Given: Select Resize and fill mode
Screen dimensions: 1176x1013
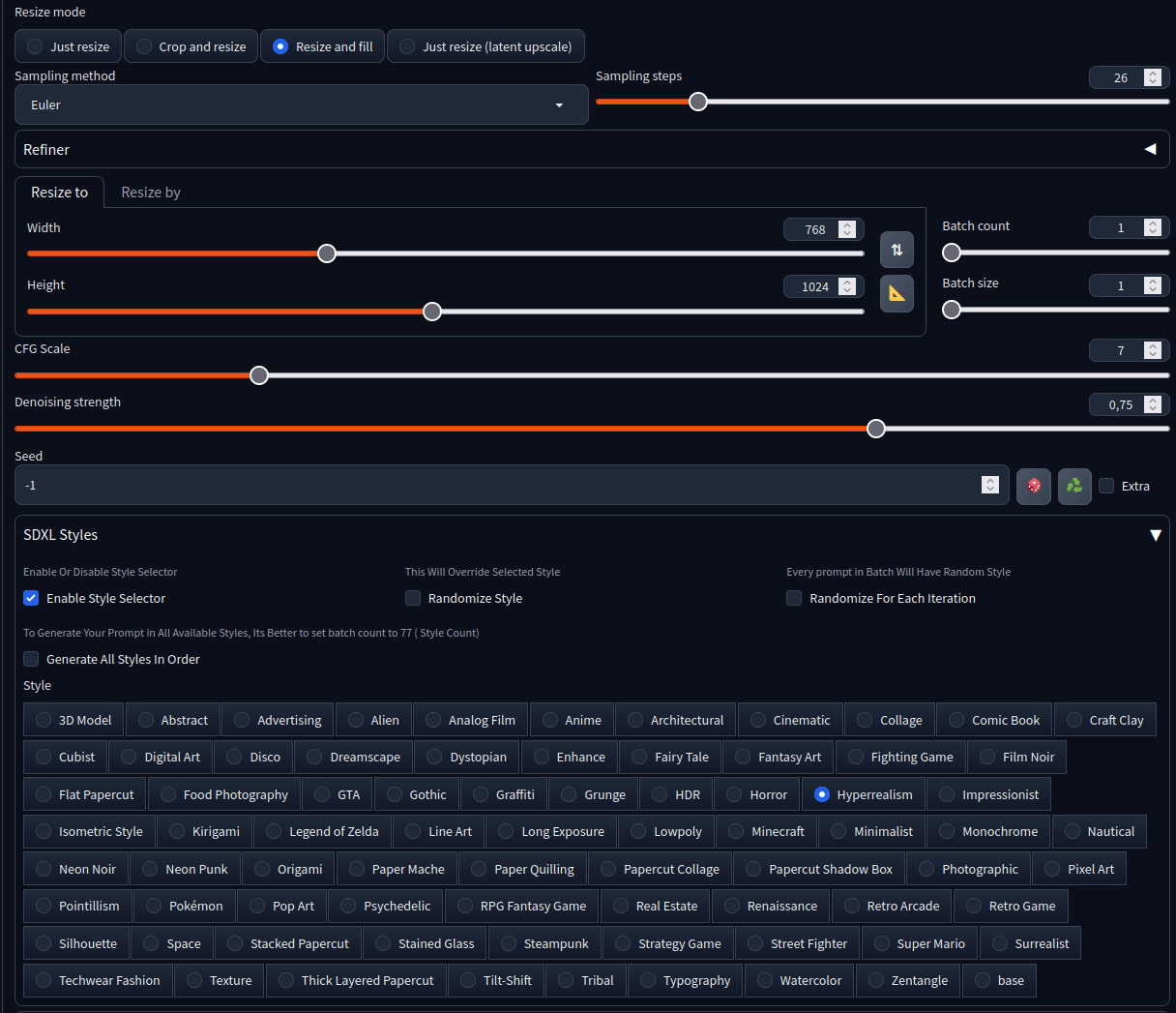Looking at the screenshot, I should [x=323, y=46].
